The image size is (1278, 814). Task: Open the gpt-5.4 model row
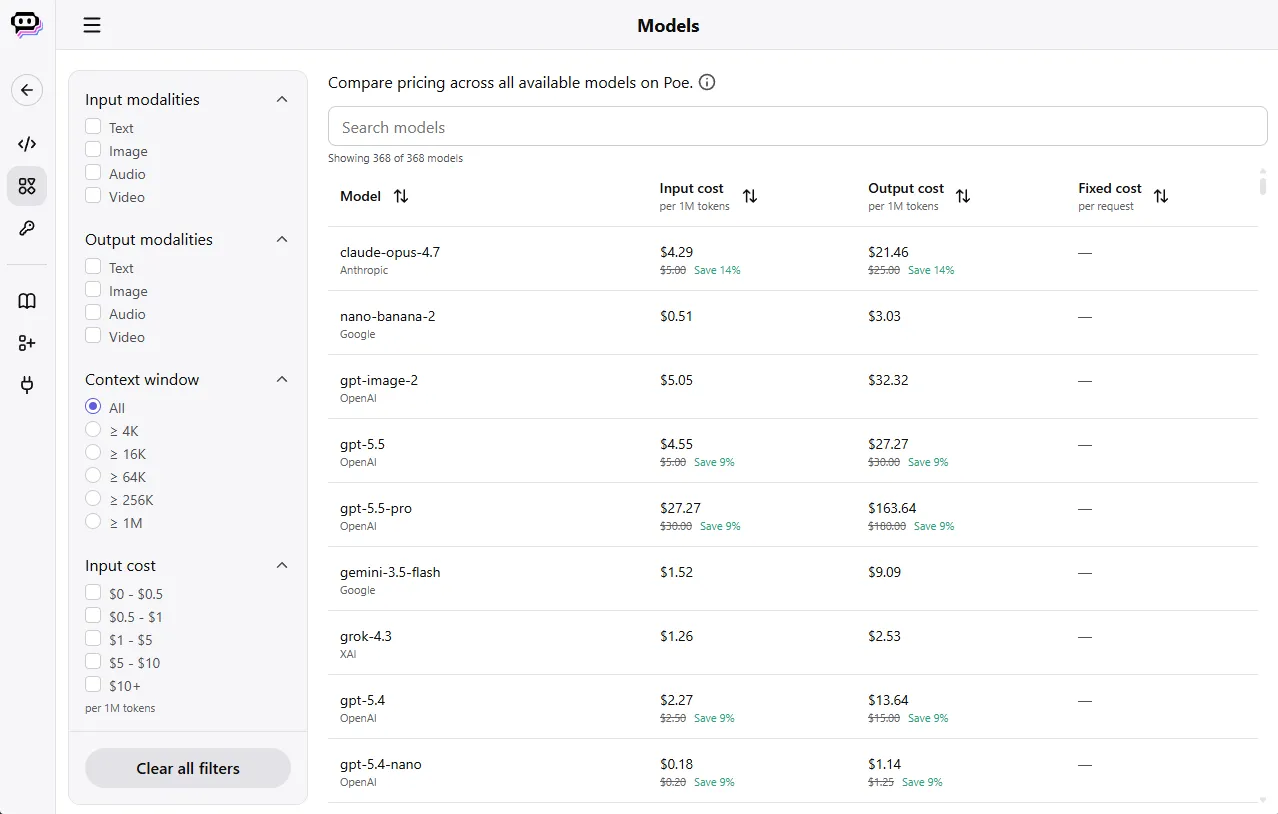[793, 707]
